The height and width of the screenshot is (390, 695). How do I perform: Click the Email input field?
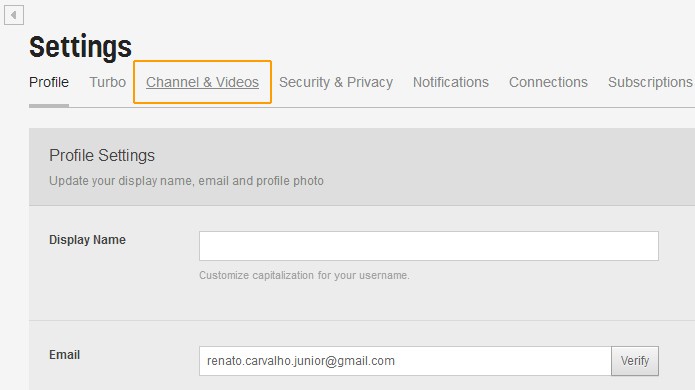click(405, 361)
